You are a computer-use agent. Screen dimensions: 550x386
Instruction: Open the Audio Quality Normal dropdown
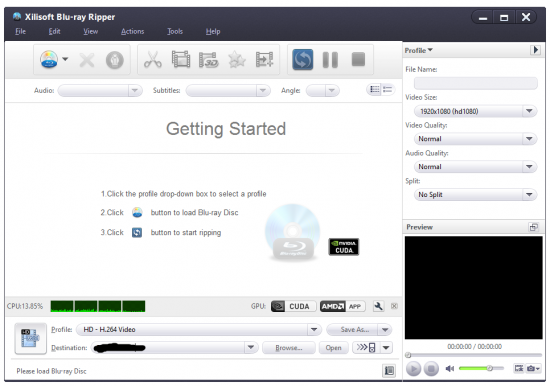pyautogui.click(x=475, y=167)
